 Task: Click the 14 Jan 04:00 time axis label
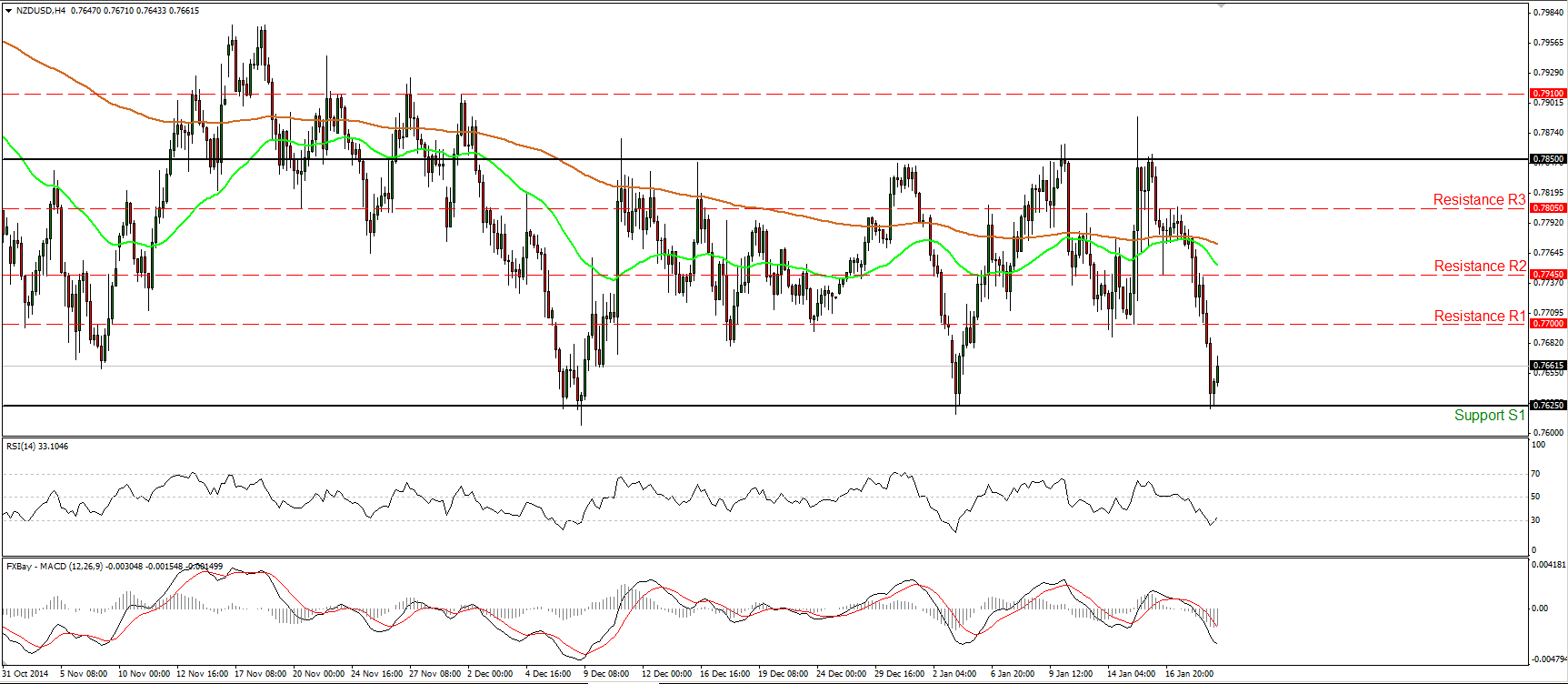(x=1133, y=674)
